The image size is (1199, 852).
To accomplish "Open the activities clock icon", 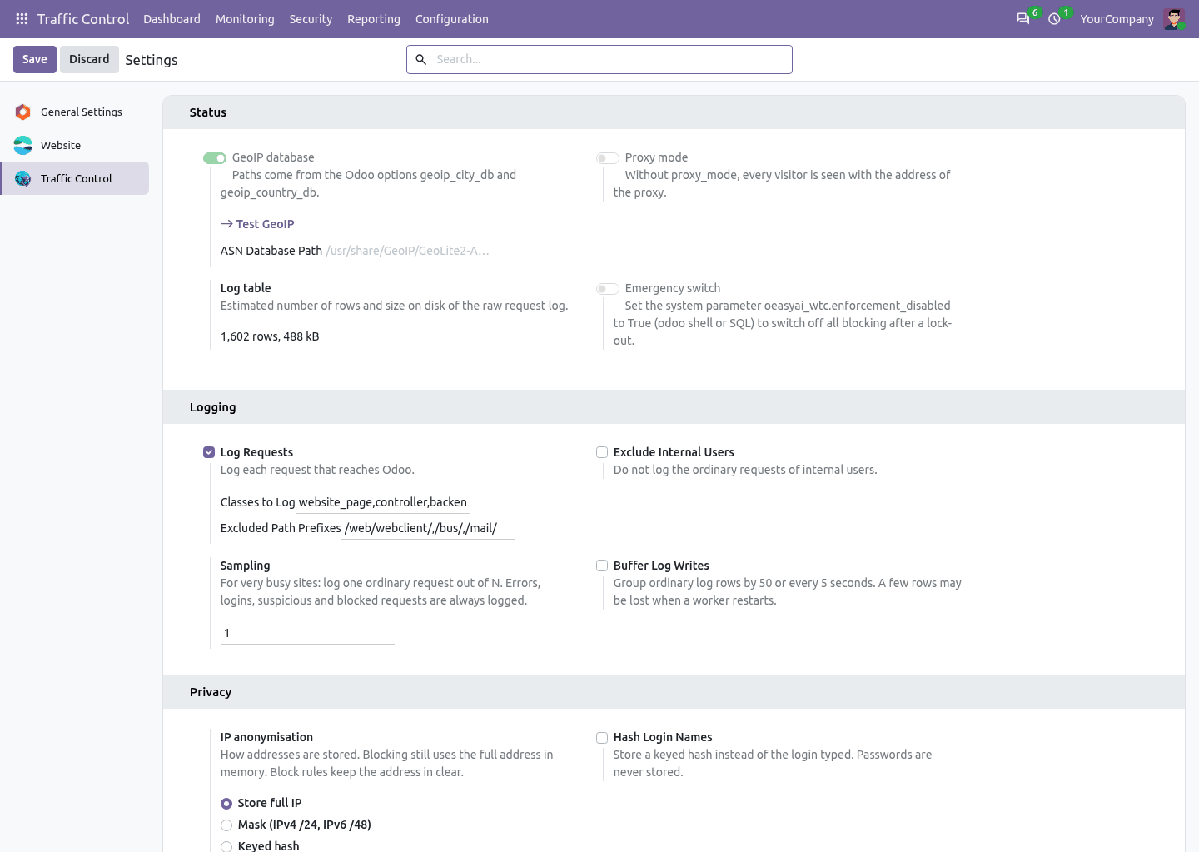I will 1054,18.
